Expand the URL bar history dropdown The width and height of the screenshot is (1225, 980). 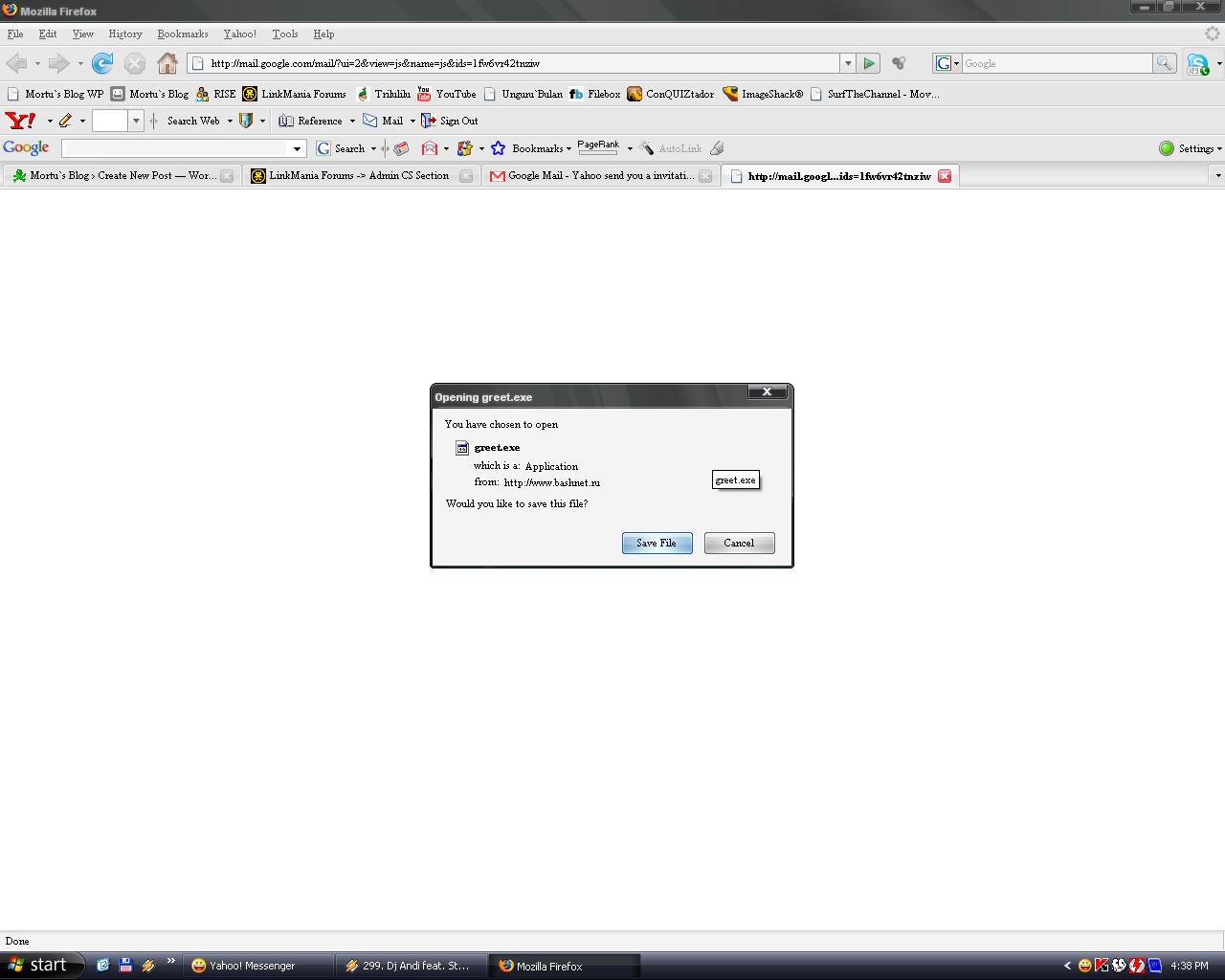pyautogui.click(x=847, y=63)
